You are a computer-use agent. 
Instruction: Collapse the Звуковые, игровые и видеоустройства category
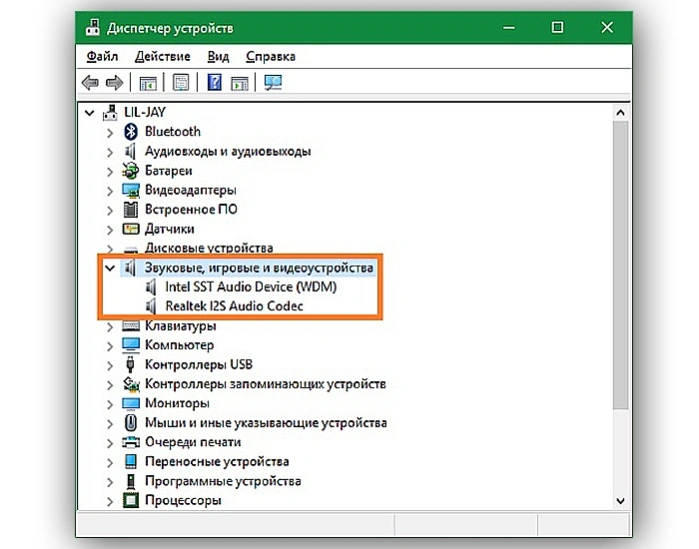click(x=110, y=268)
